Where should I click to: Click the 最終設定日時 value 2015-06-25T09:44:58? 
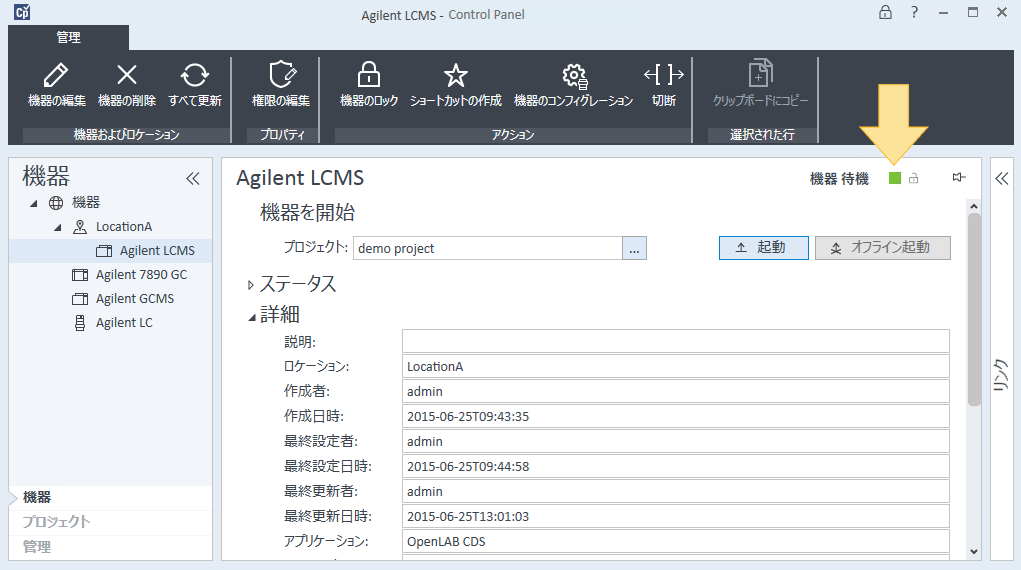click(x=468, y=467)
